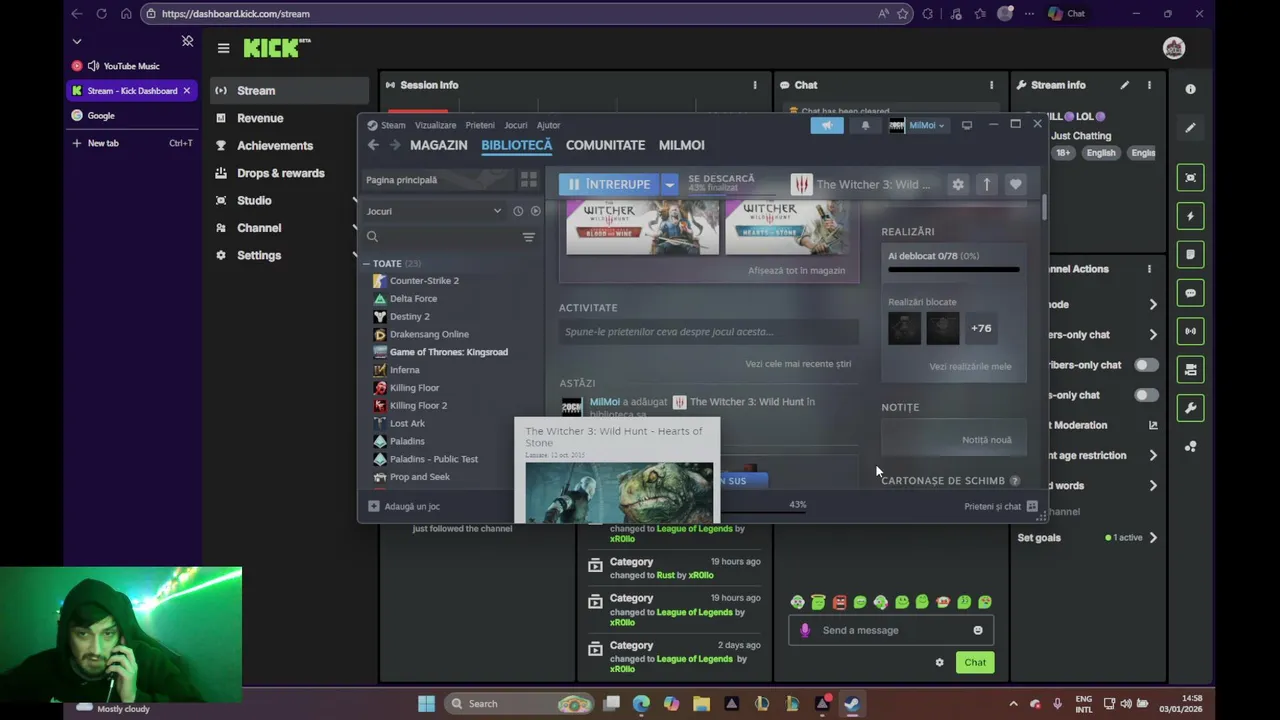The width and height of the screenshot is (1280, 720).
Task: Click info icon in Kick right sidebar
Action: (1190, 89)
